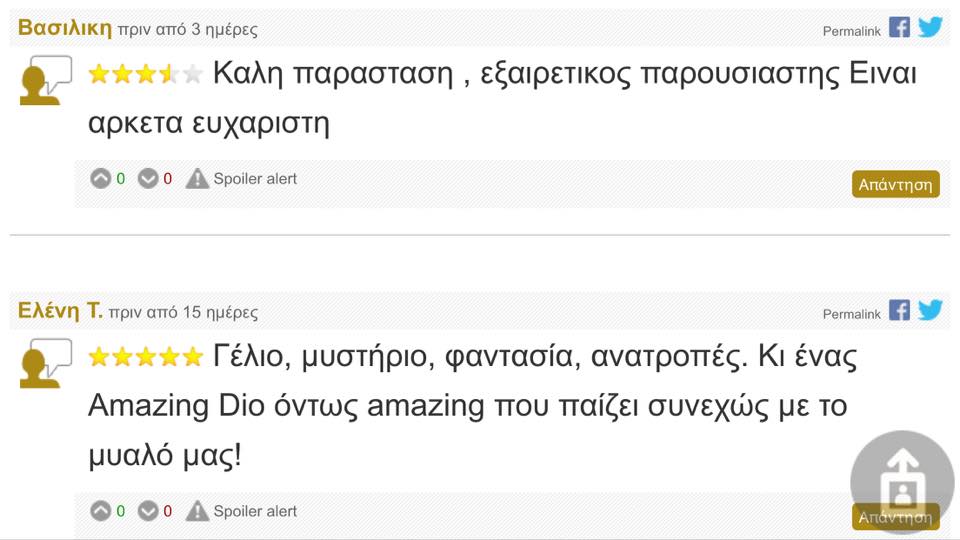Share Βασιλικη's review on Facebook
The image size is (960, 540).
click(x=899, y=28)
